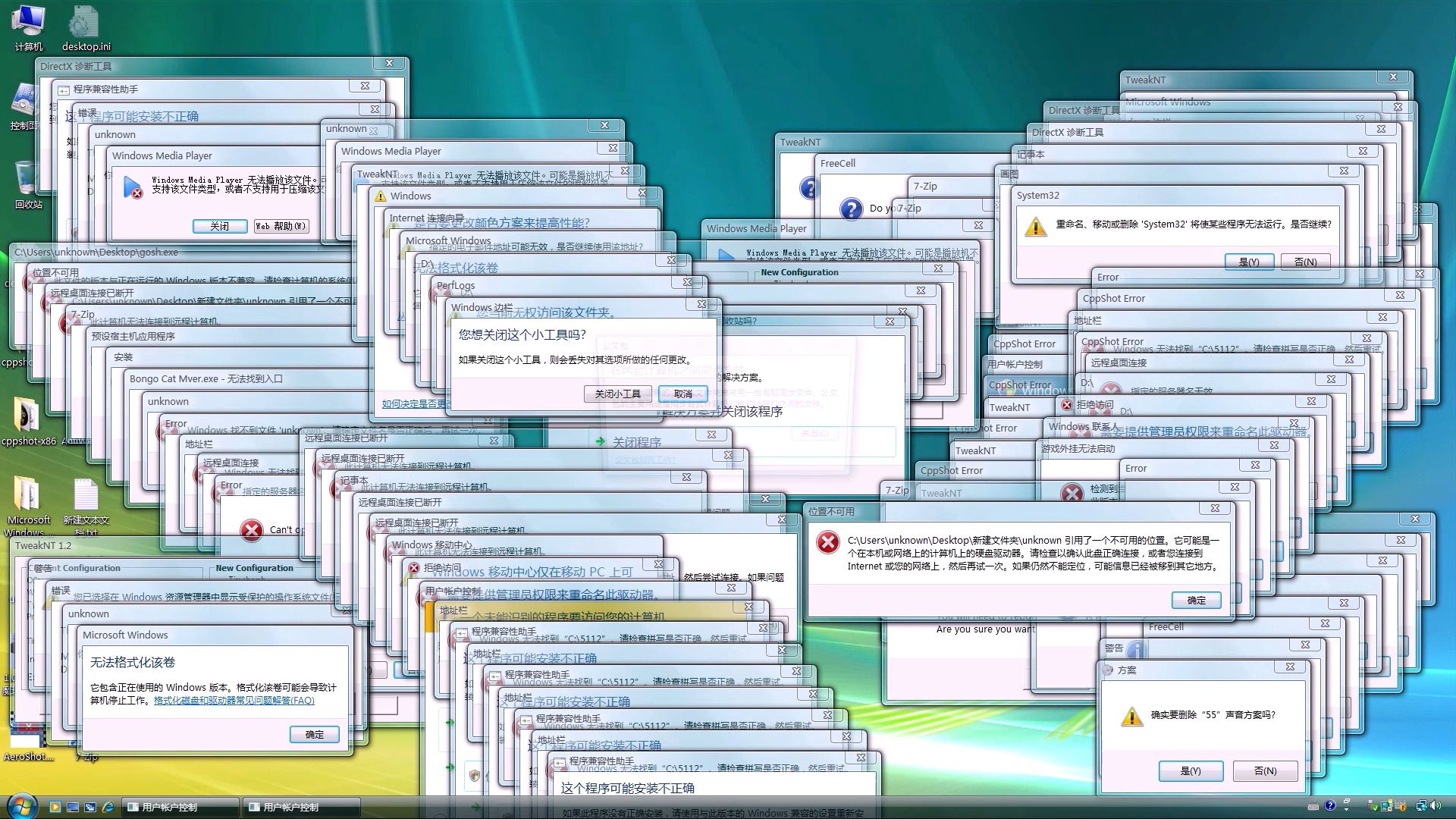The image size is (1456, 819).
Task: Click the Safely Remove Hardware tray icon
Action: [1372, 806]
